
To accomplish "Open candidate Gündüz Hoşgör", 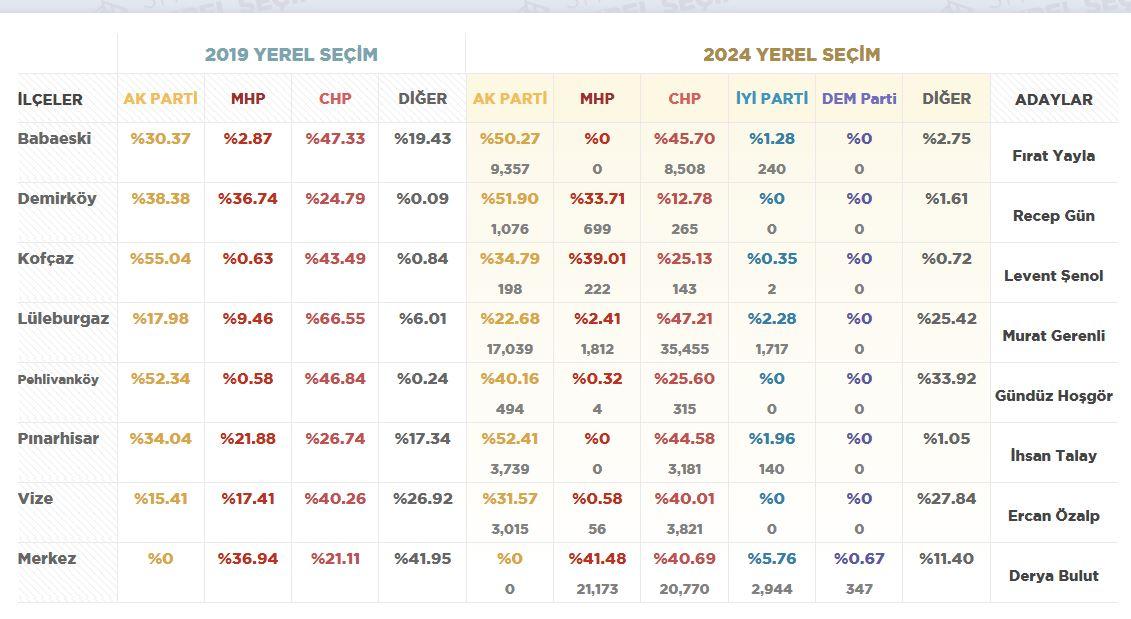I will [1053, 396].
